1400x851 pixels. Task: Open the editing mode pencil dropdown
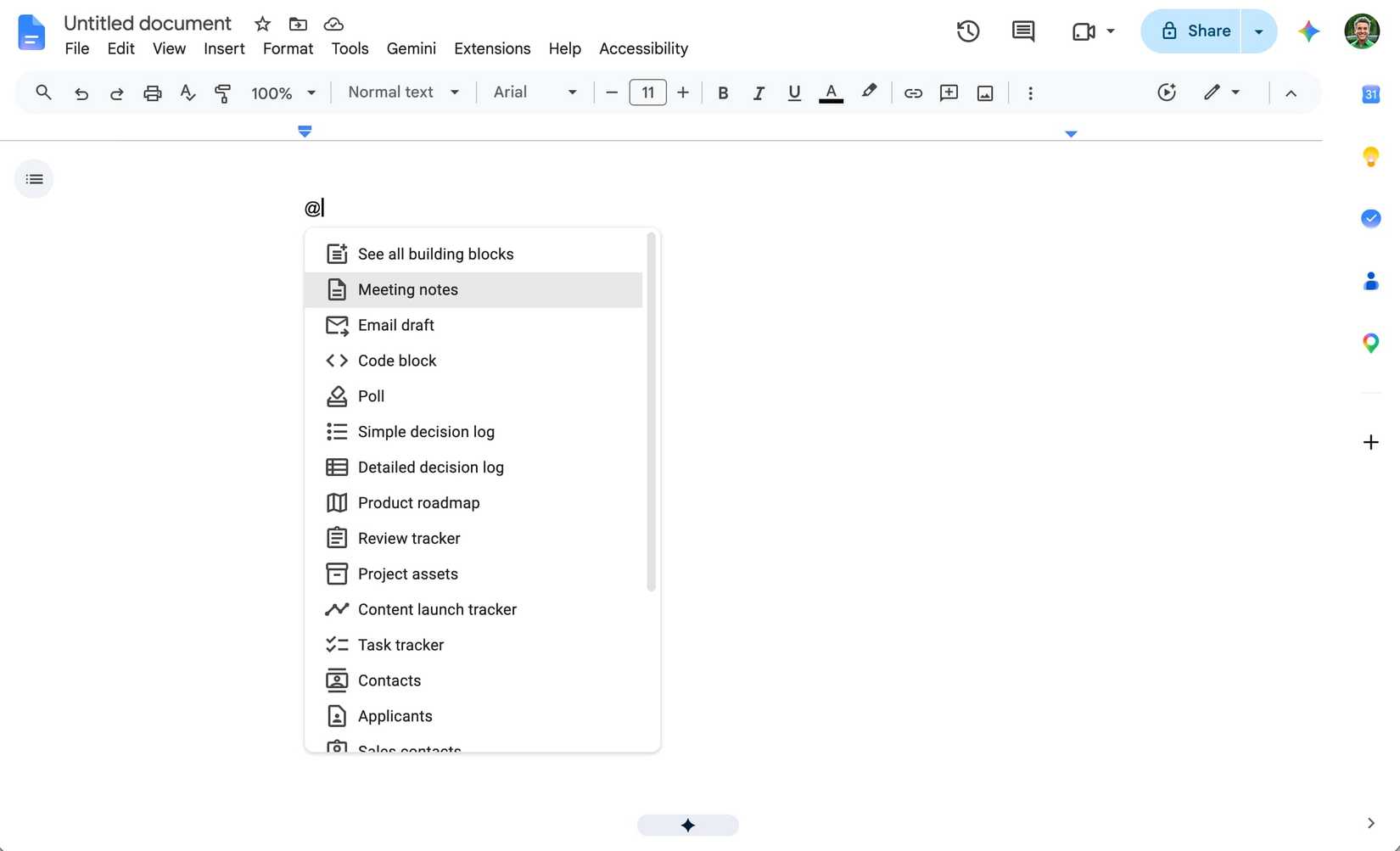1222,92
